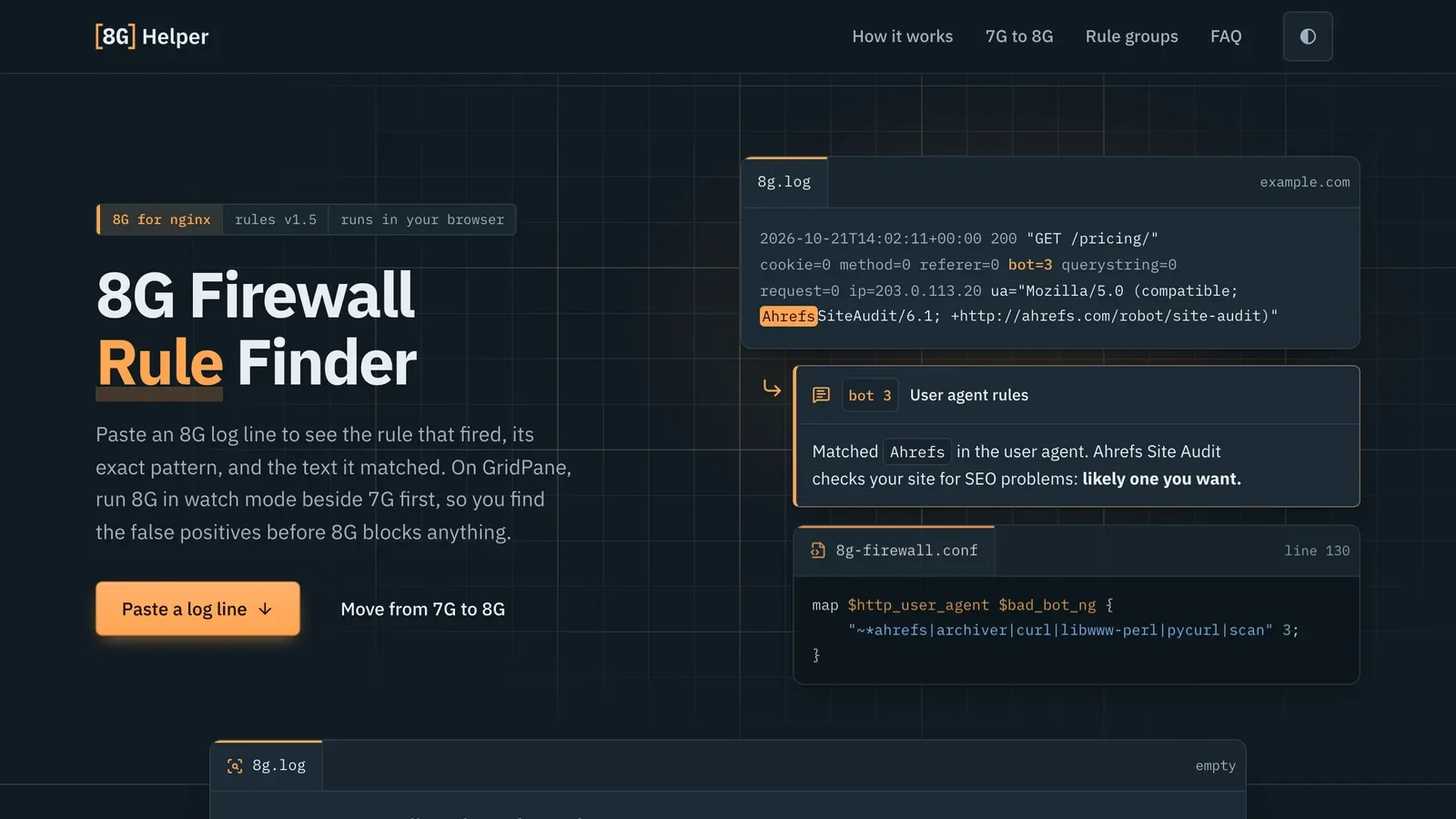Click the $http_user_agent variable

[x=918, y=605]
